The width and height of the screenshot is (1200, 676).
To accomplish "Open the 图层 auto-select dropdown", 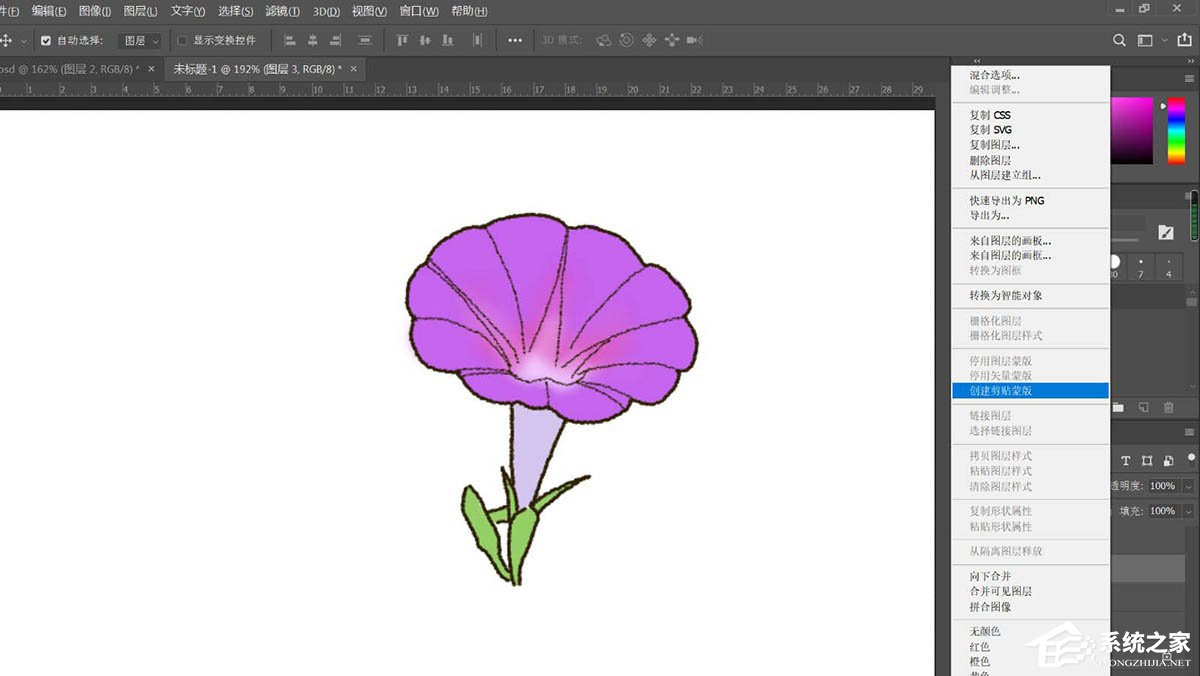I will tap(140, 41).
